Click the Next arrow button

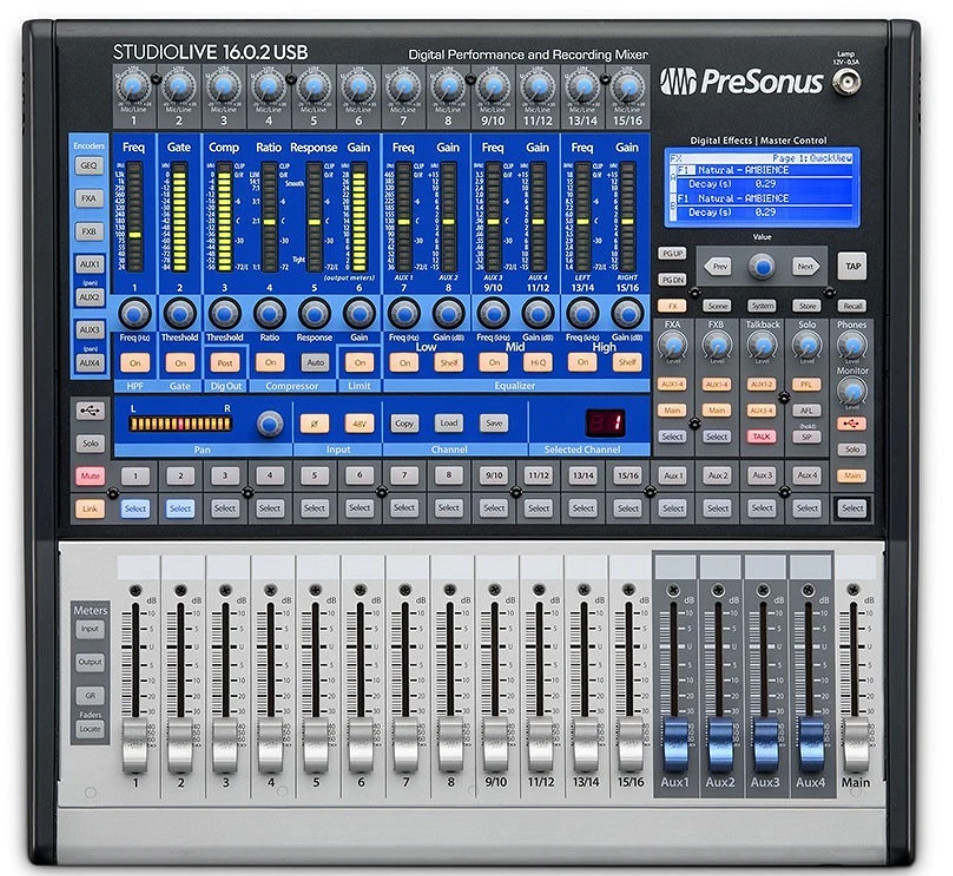tap(805, 266)
